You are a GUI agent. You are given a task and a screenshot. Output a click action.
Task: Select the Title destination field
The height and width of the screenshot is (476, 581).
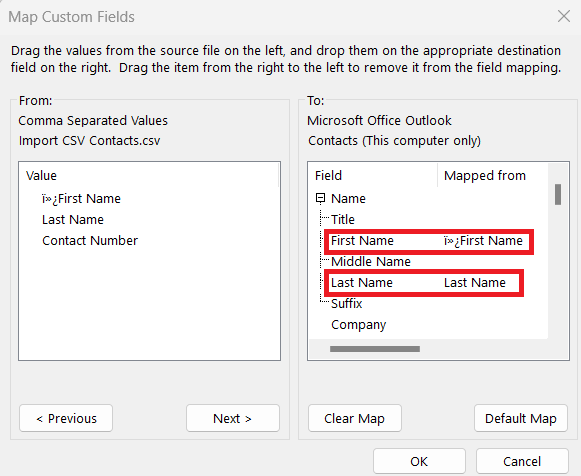click(x=343, y=220)
